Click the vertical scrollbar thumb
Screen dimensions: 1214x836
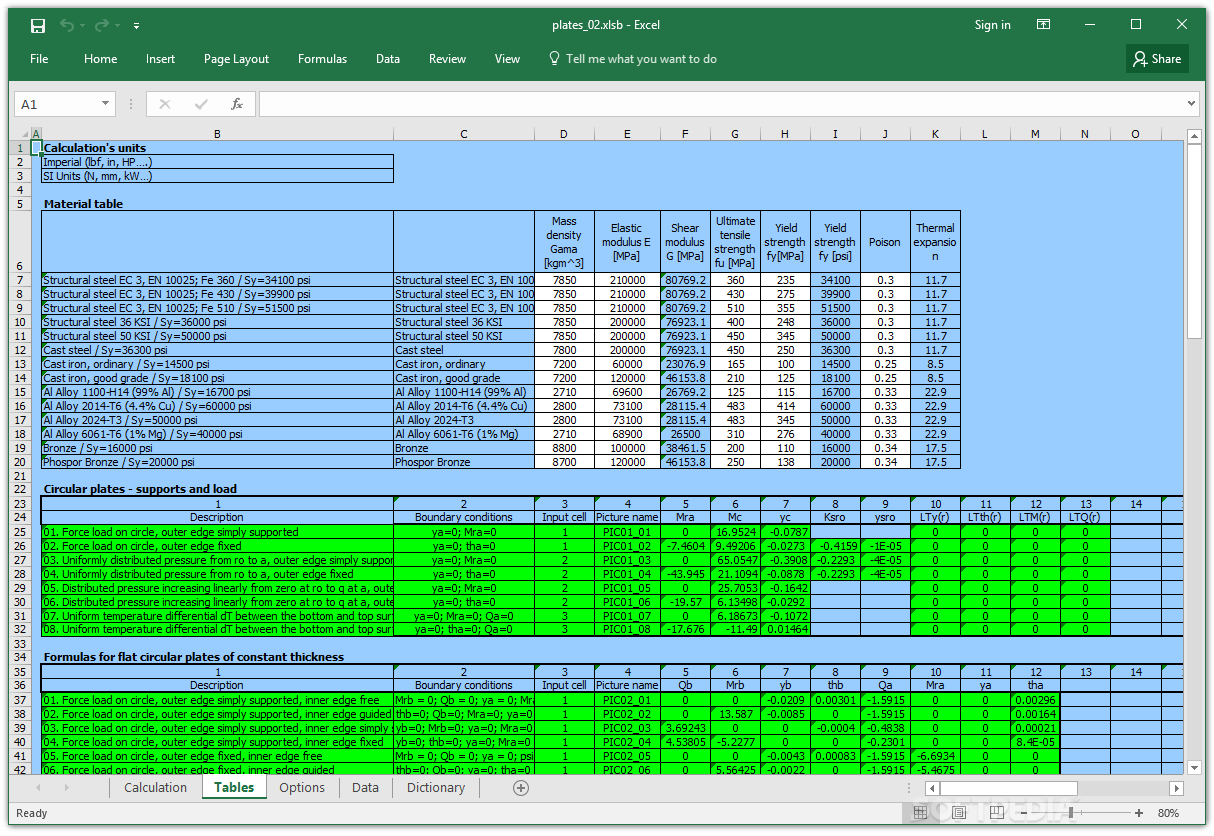[x=1193, y=240]
